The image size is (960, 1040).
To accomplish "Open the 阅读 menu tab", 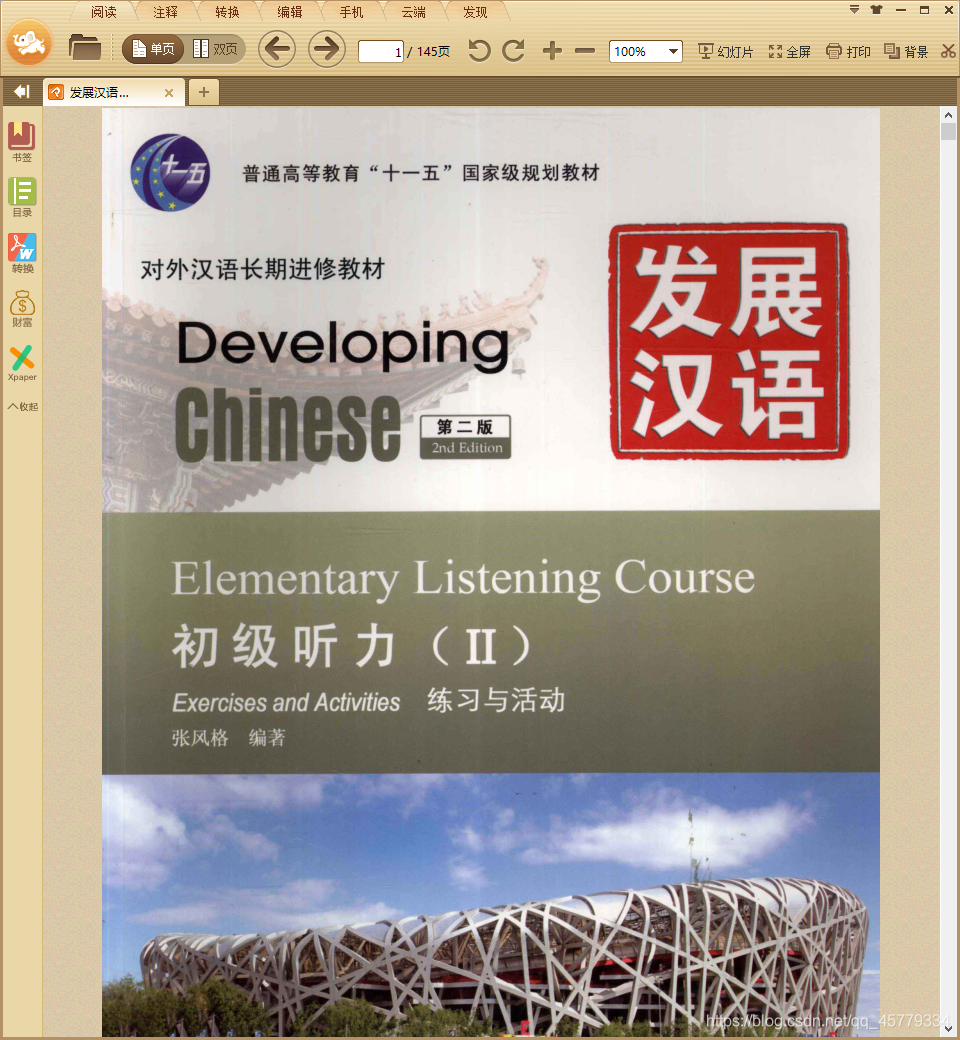I will pos(103,12).
